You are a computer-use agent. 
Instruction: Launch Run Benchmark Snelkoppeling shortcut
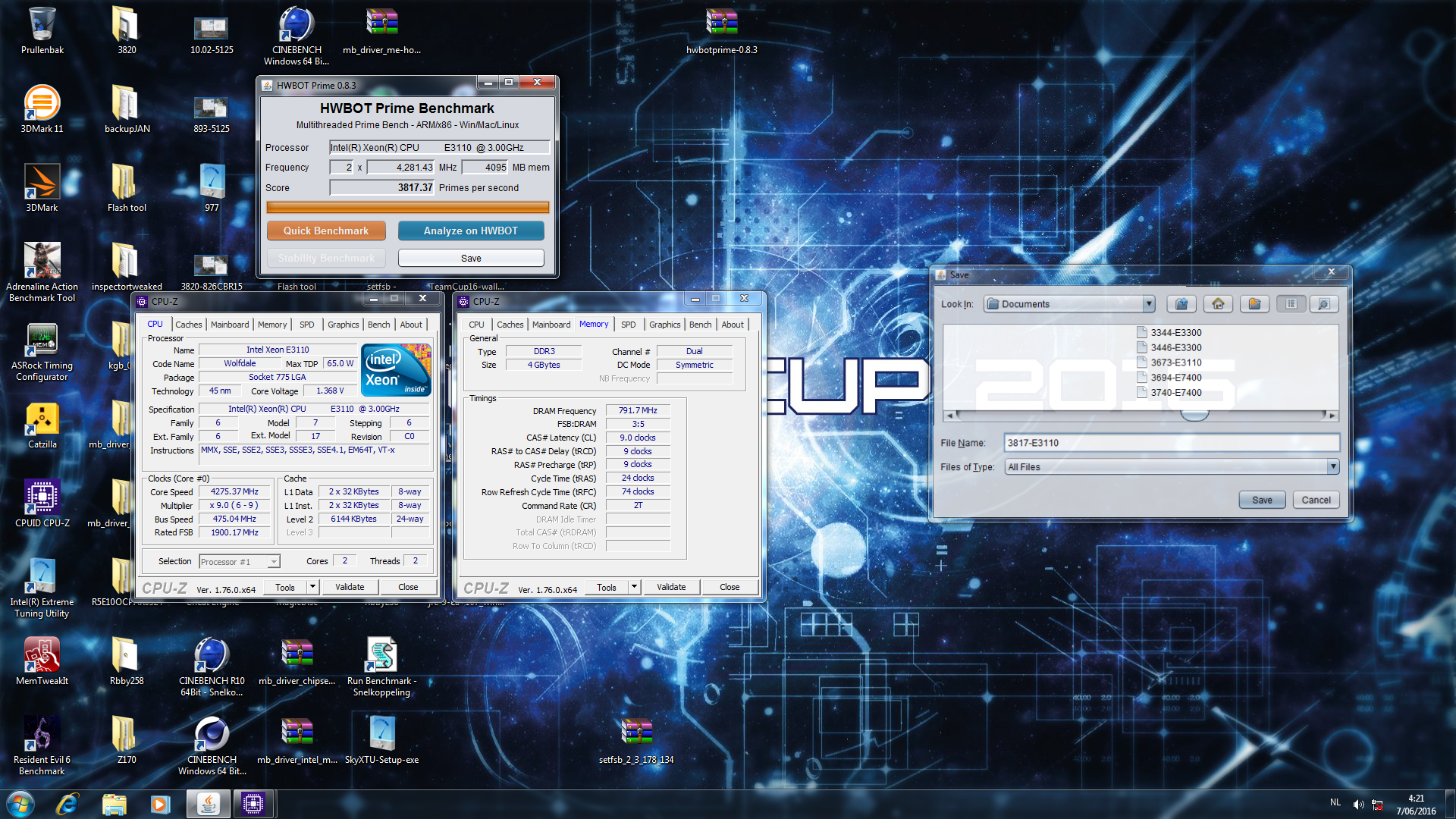point(381,666)
